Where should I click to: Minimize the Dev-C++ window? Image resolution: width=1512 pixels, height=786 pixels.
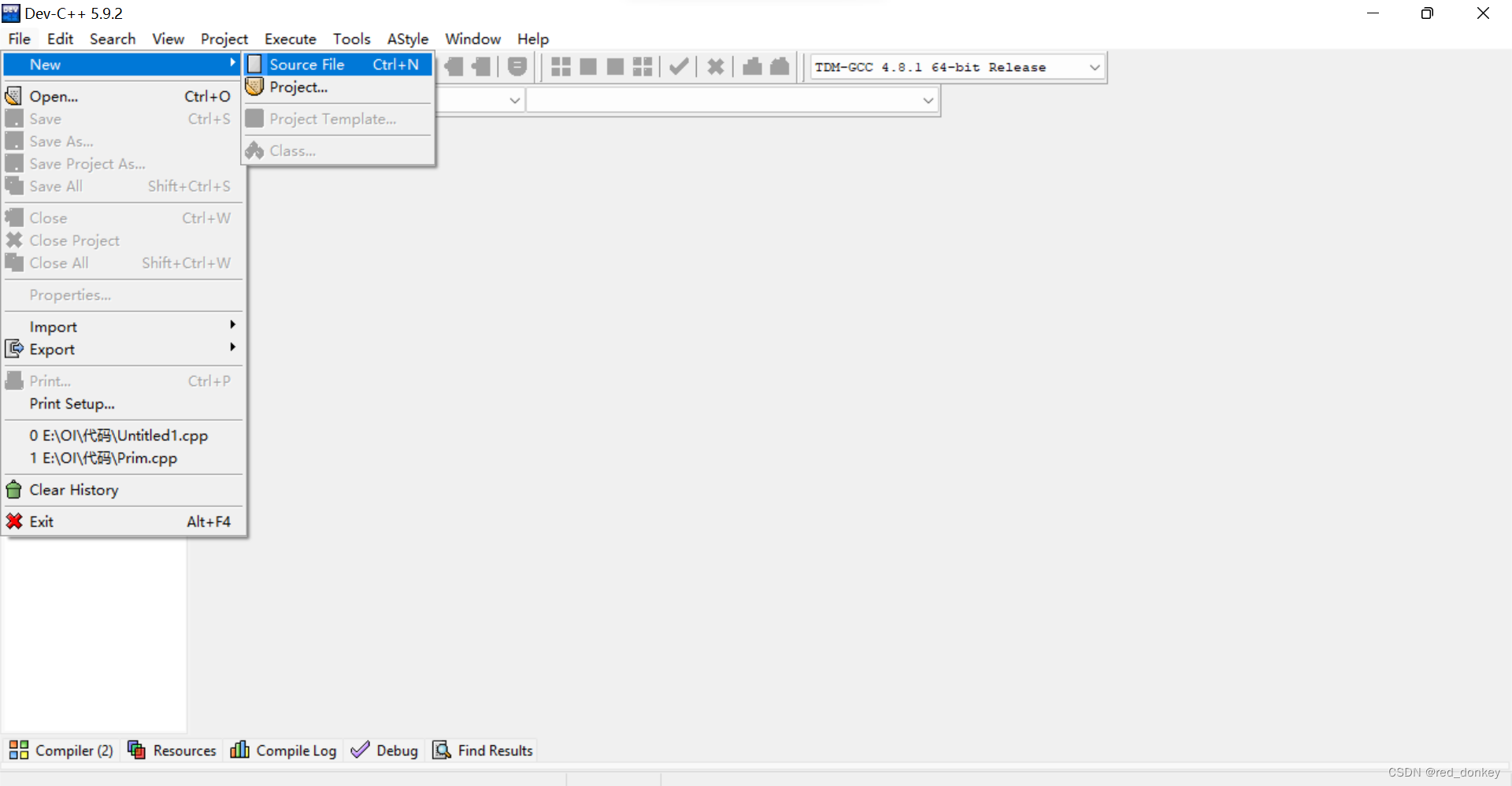[1373, 13]
